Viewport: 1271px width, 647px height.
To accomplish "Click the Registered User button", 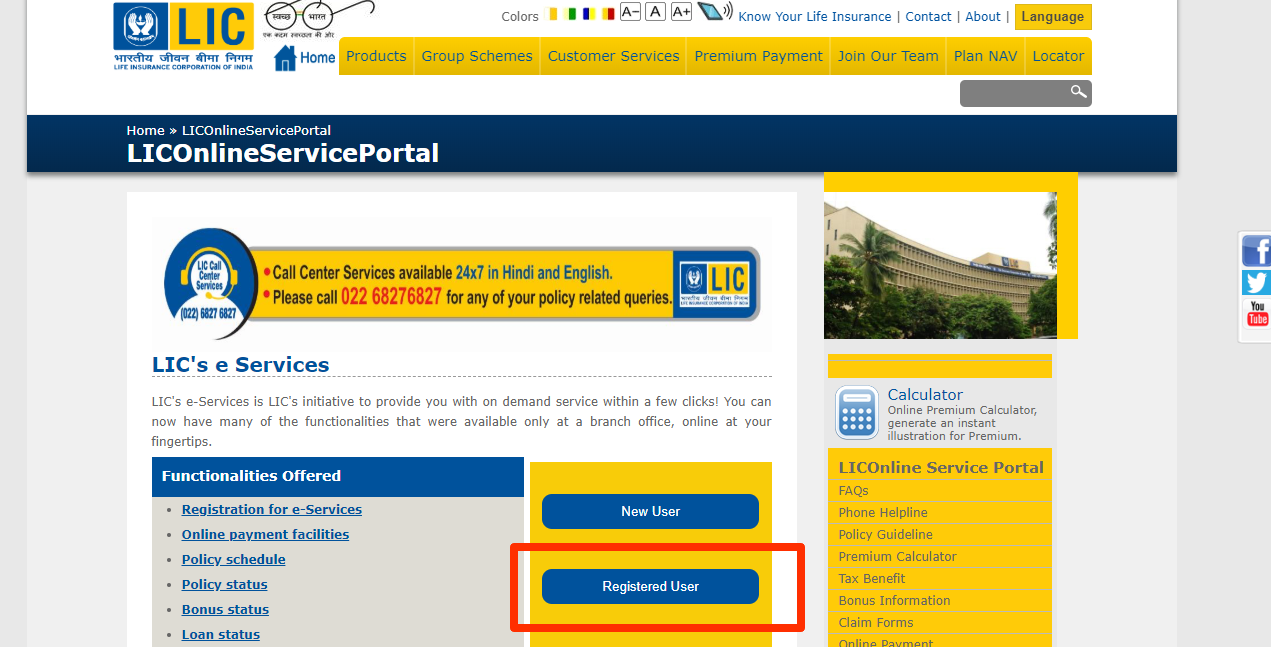I will (x=650, y=587).
